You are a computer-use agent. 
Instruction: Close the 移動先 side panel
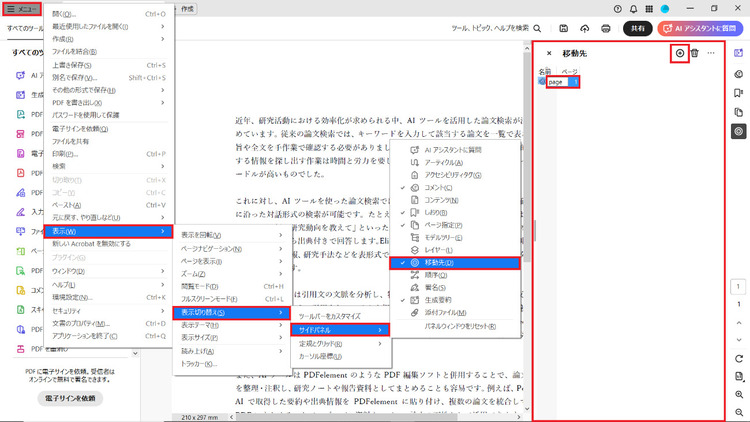[549, 53]
